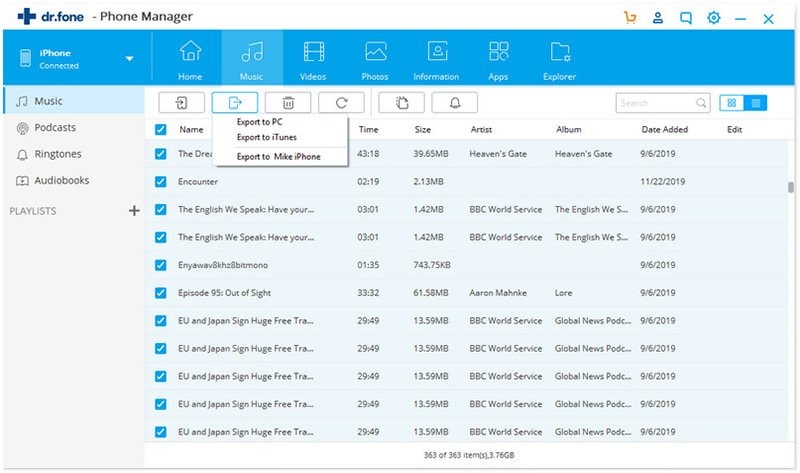This screenshot has width=800, height=473.
Task: Select Music in the sidebar
Action: tap(73, 101)
